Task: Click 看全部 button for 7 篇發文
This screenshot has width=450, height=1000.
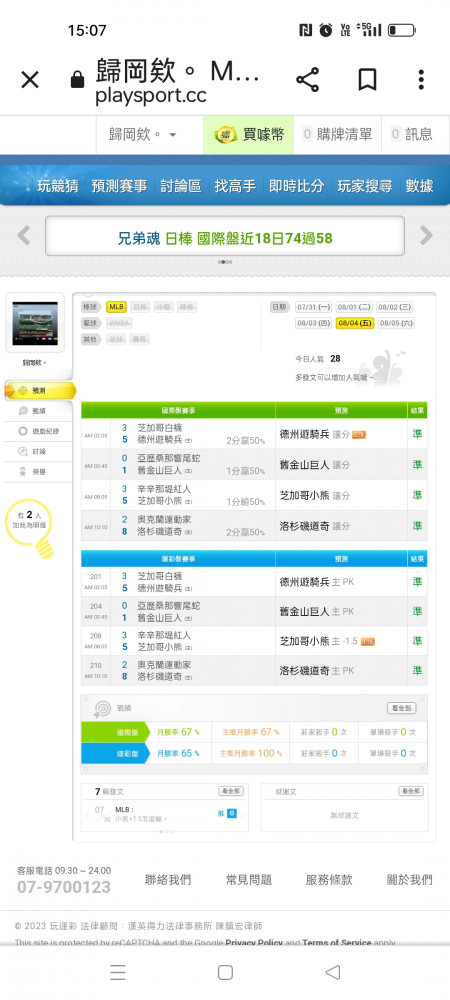Action: point(231,791)
